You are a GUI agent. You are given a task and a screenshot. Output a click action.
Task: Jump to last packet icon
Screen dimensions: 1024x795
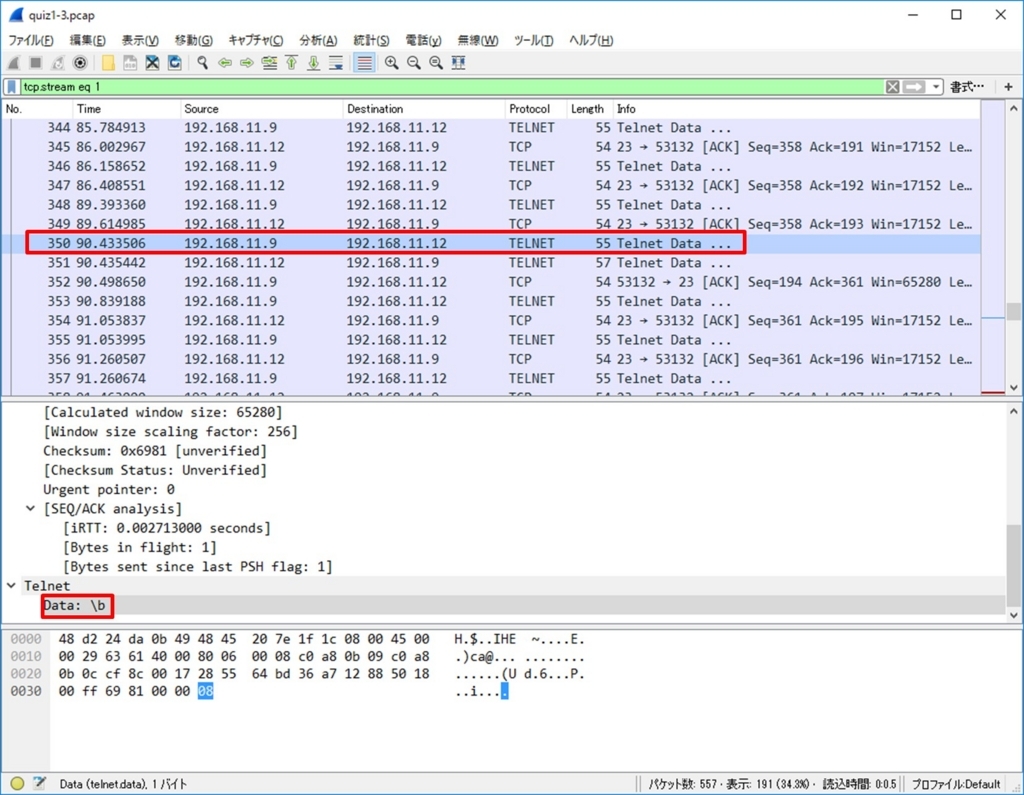[x=313, y=63]
